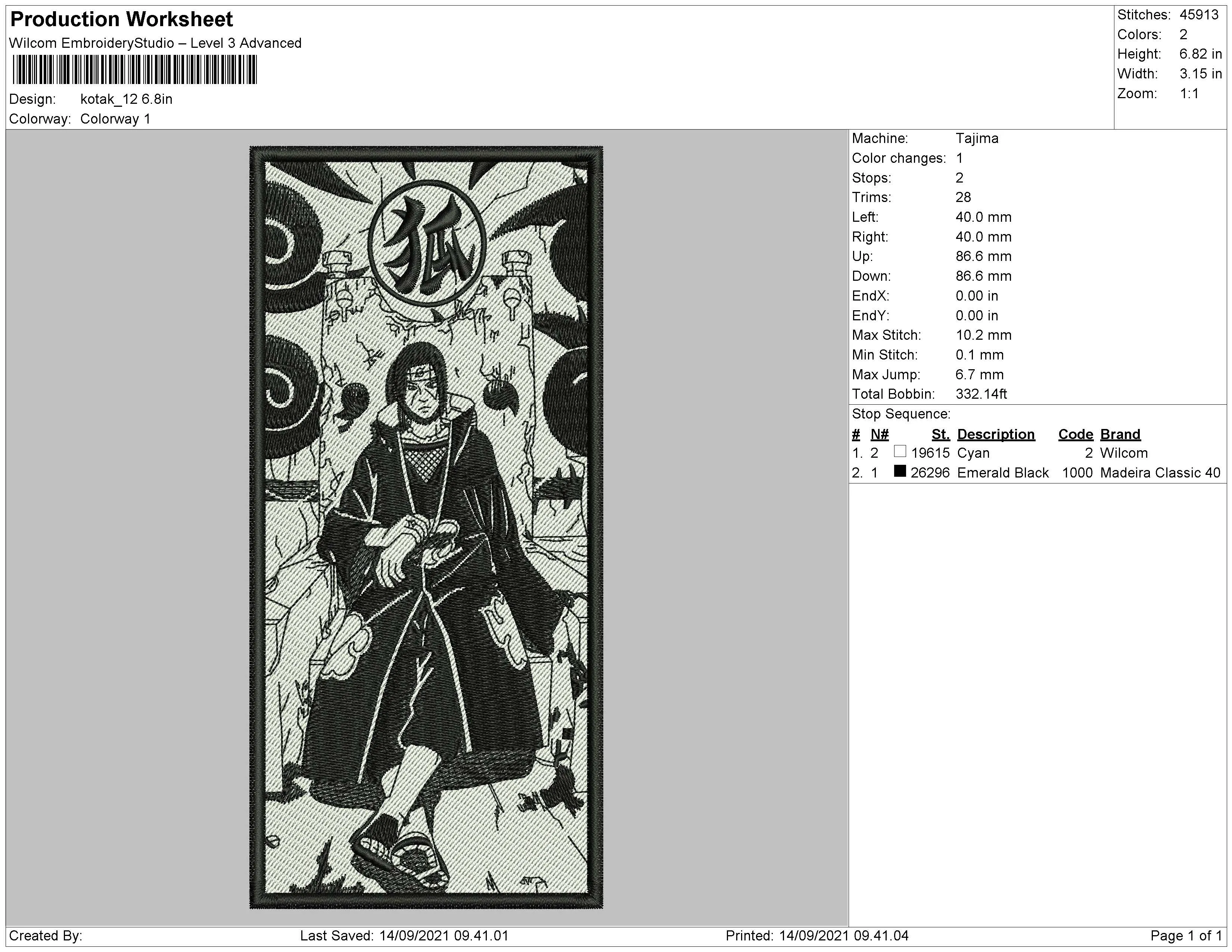The width and height of the screenshot is (1232, 952).
Task: Click the Total Bobbin value 332.14ft
Action: click(981, 394)
